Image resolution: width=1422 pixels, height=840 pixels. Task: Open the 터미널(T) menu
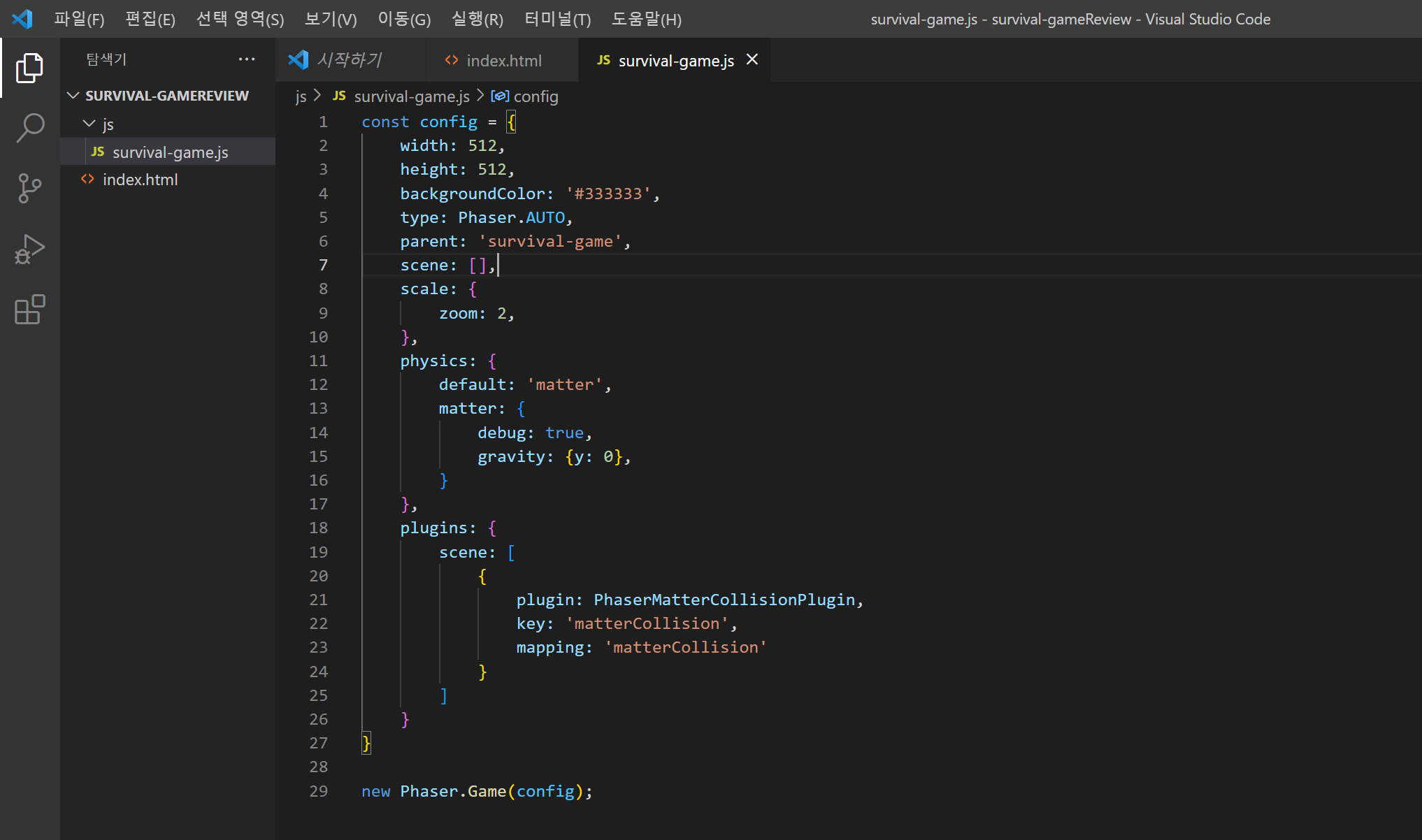click(557, 19)
